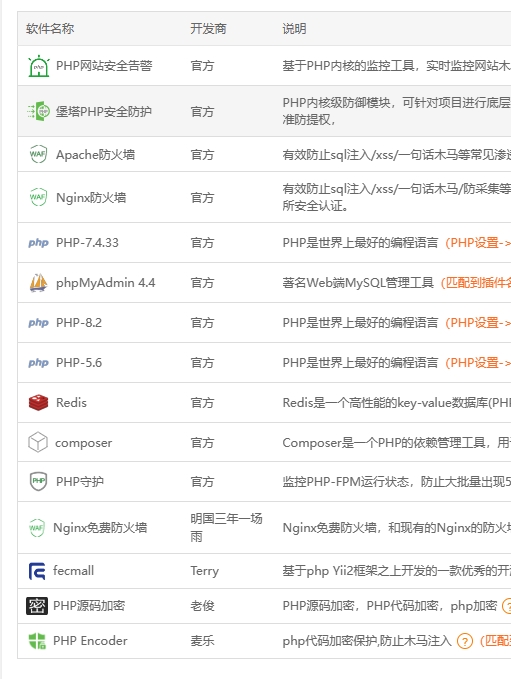Click the phpMyAdmin description 著名Web端MySQL管理工具
The width and height of the screenshot is (511, 679).
pyautogui.click(x=358, y=283)
